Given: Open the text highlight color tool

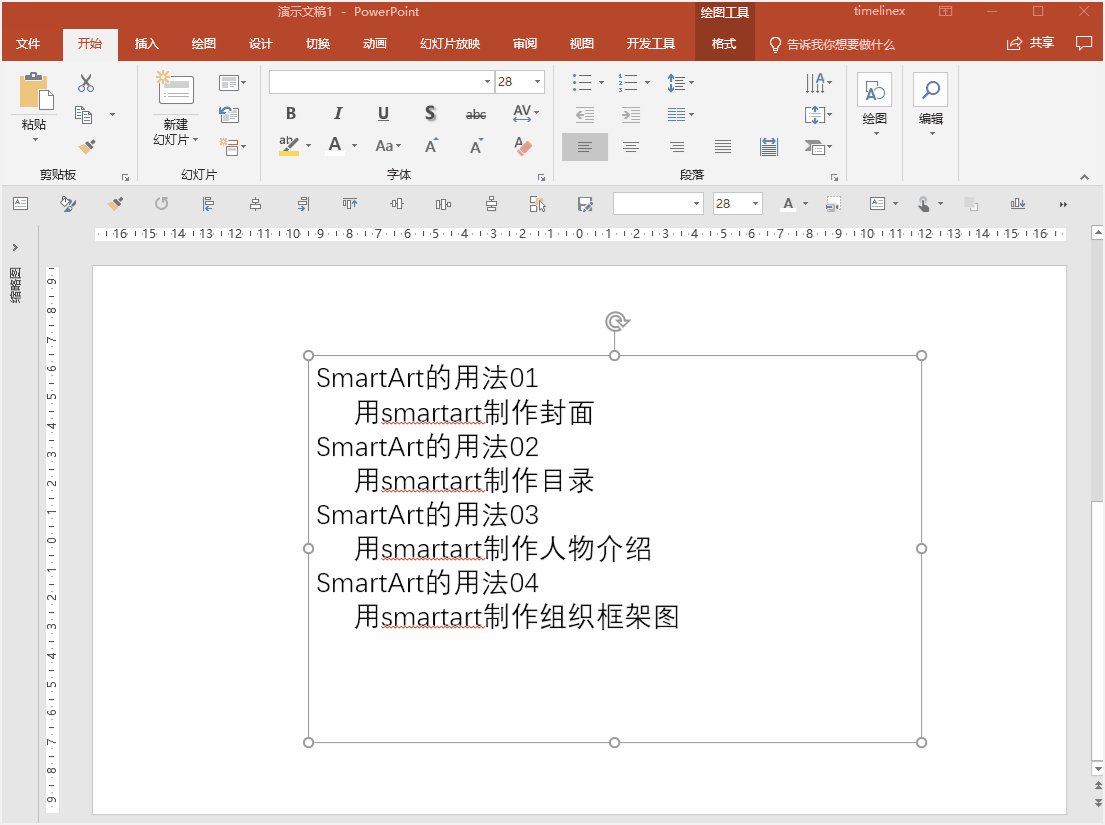Looking at the screenshot, I should point(287,146).
